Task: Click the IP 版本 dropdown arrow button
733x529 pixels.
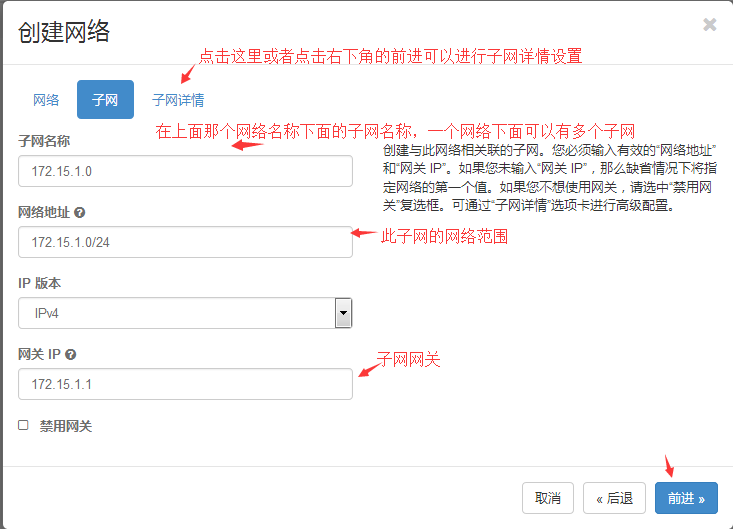Action: point(343,313)
